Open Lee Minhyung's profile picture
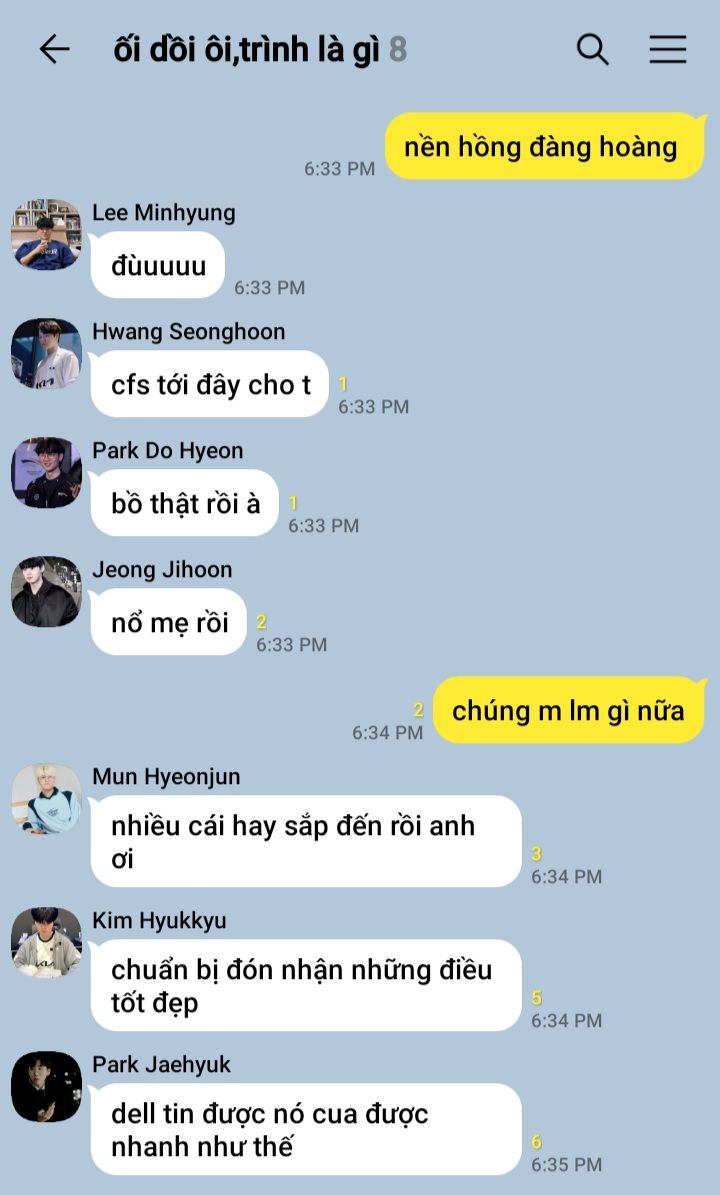Viewport: 720px width, 1195px height. (46, 234)
